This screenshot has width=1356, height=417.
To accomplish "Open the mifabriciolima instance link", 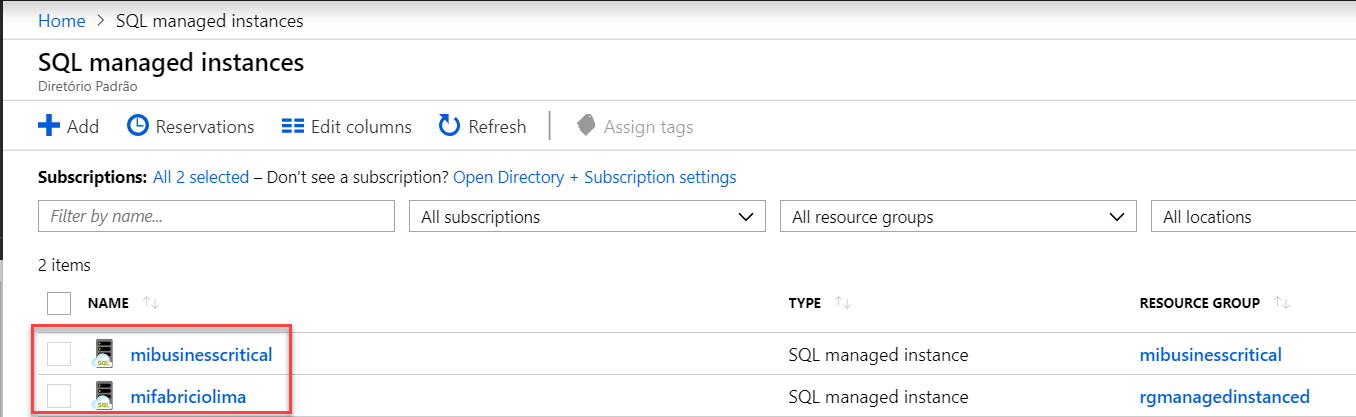I will 188,397.
